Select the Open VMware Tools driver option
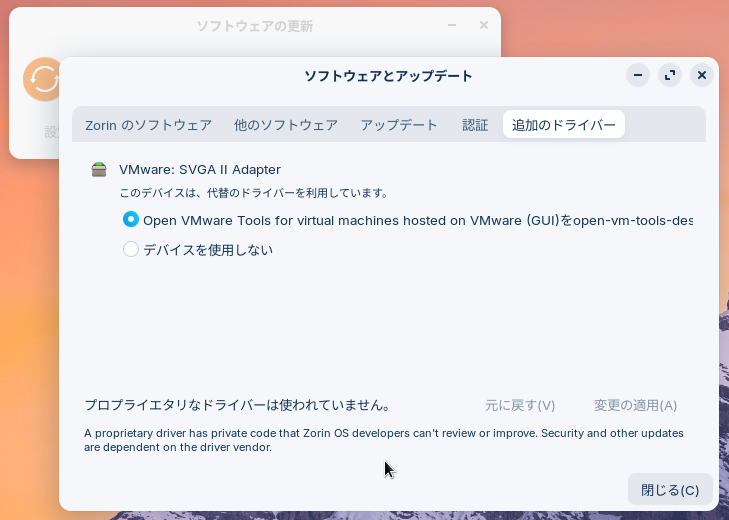The image size is (729, 520). (131, 220)
